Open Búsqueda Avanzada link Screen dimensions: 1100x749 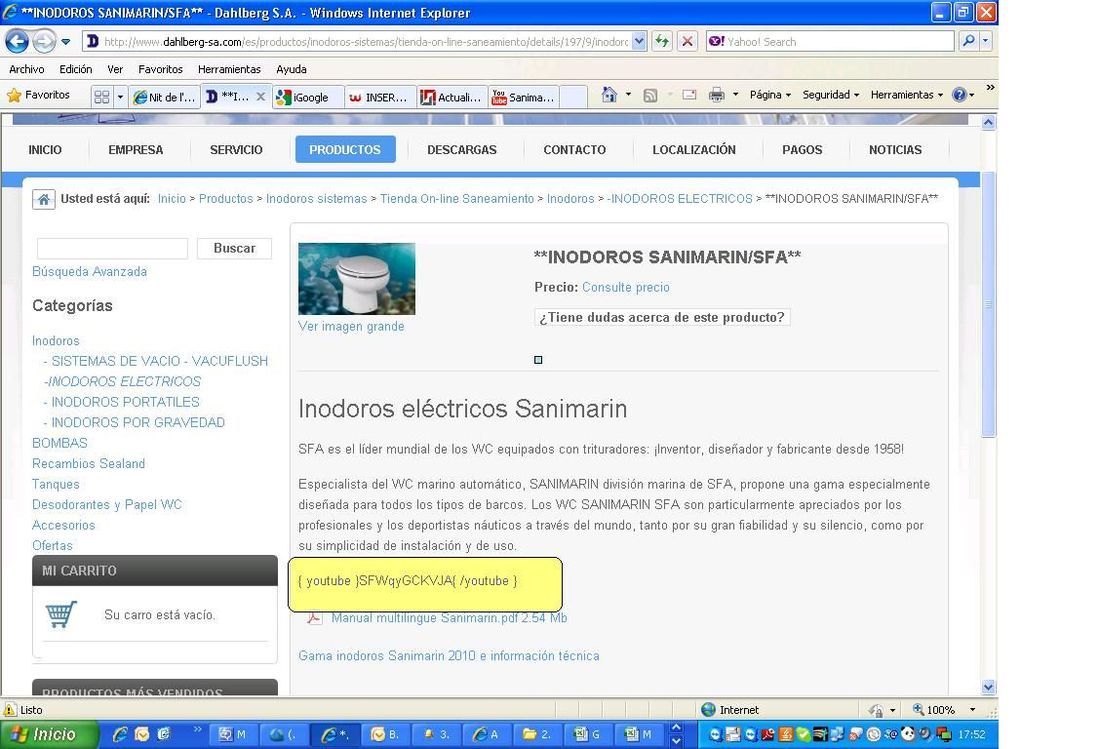pyautogui.click(x=89, y=271)
